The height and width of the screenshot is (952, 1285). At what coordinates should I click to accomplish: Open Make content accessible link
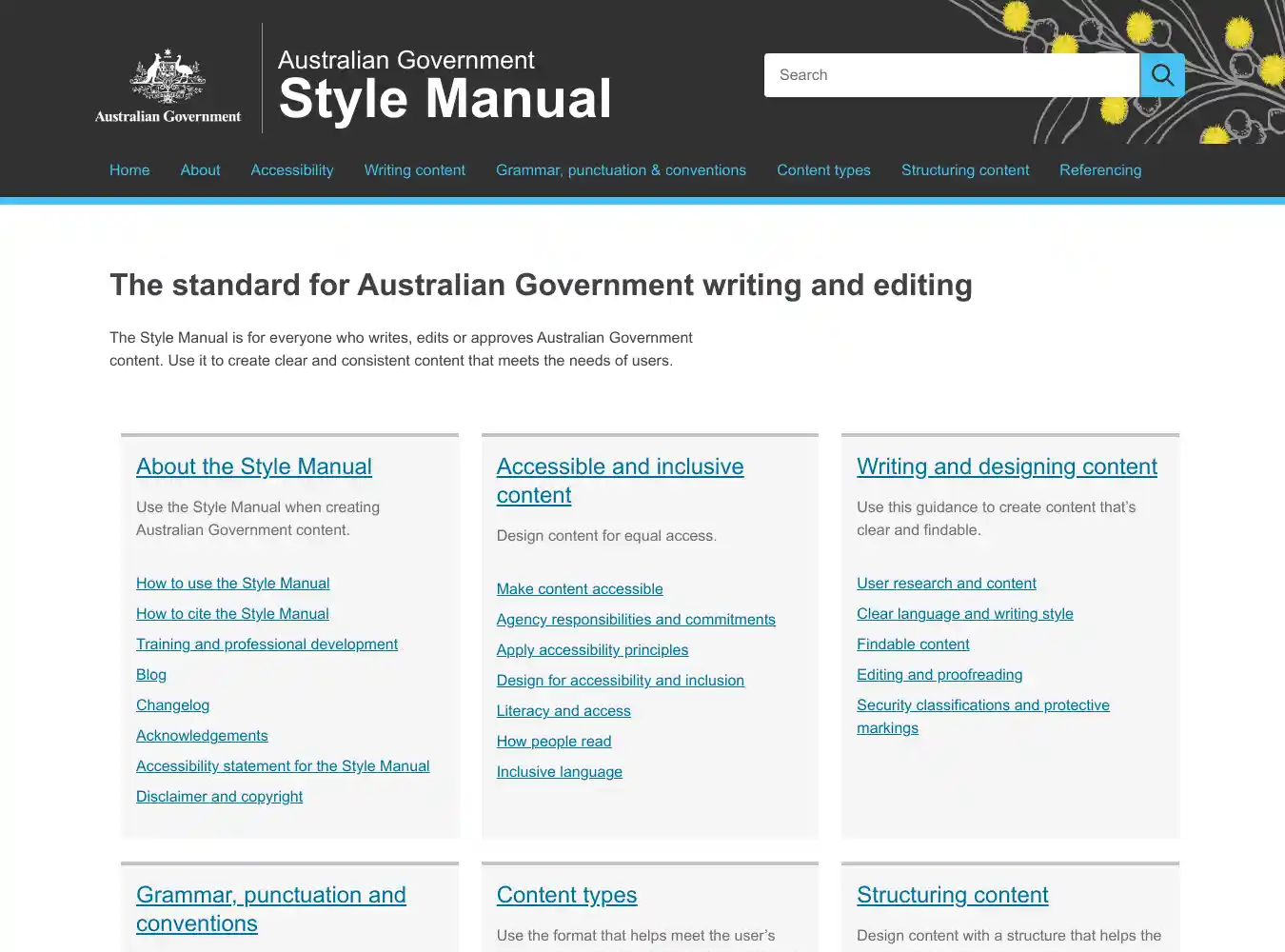pyautogui.click(x=580, y=589)
